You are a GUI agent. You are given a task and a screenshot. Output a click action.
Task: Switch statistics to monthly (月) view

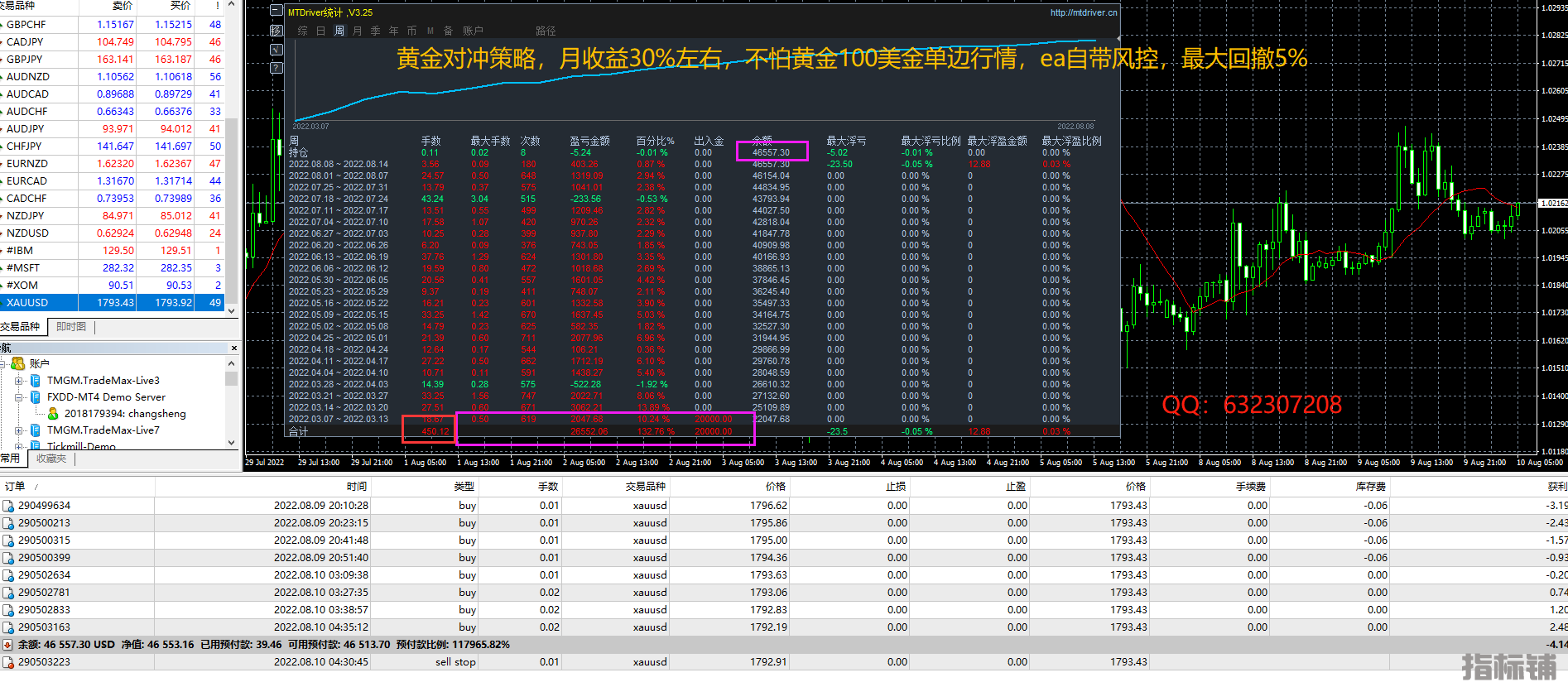pyautogui.click(x=357, y=31)
